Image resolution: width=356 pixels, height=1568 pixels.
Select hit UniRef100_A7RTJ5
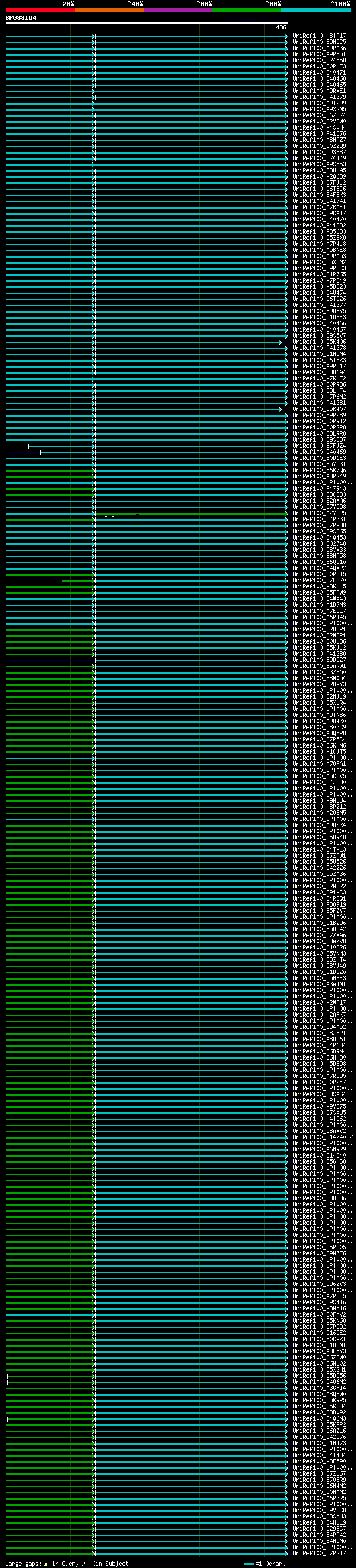pos(319,1296)
